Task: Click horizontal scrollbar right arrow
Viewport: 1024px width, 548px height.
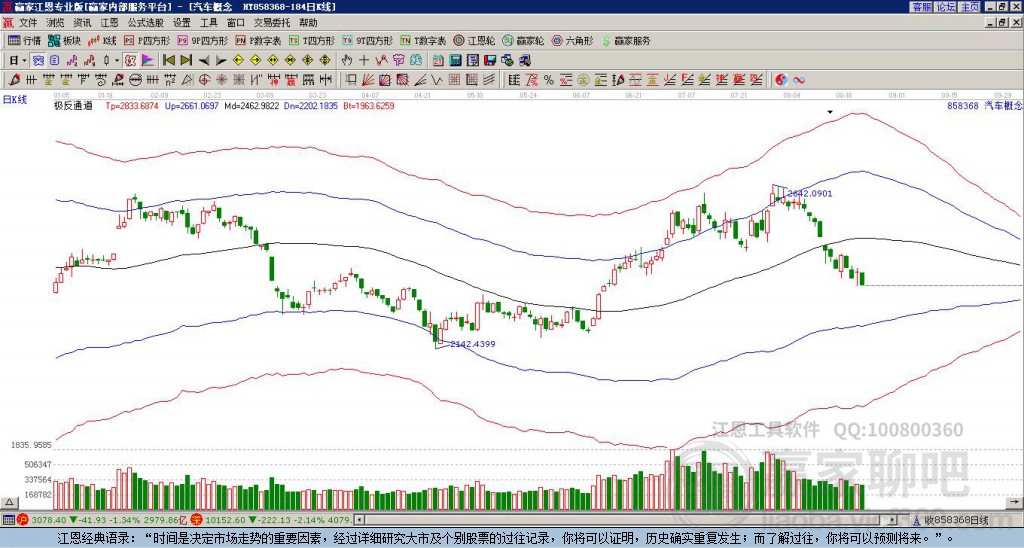Action: click(x=893, y=520)
